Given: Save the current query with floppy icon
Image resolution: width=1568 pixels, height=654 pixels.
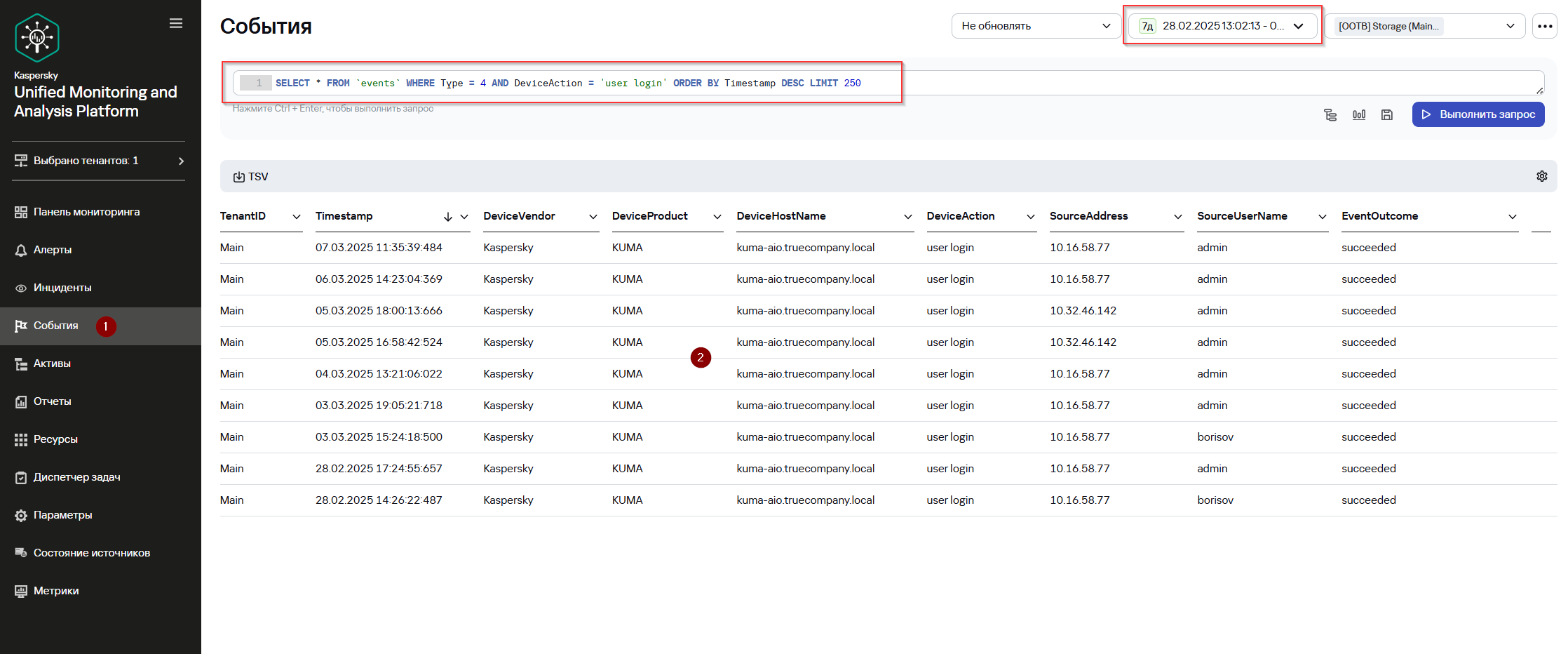Looking at the screenshot, I should tap(1387, 114).
